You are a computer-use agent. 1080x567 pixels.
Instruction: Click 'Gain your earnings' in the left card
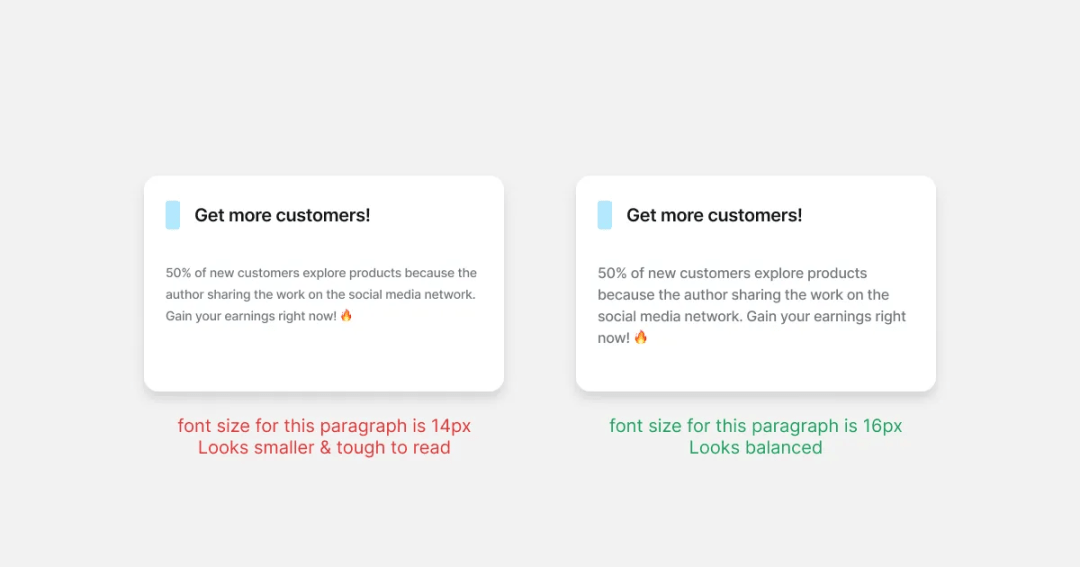tap(219, 316)
